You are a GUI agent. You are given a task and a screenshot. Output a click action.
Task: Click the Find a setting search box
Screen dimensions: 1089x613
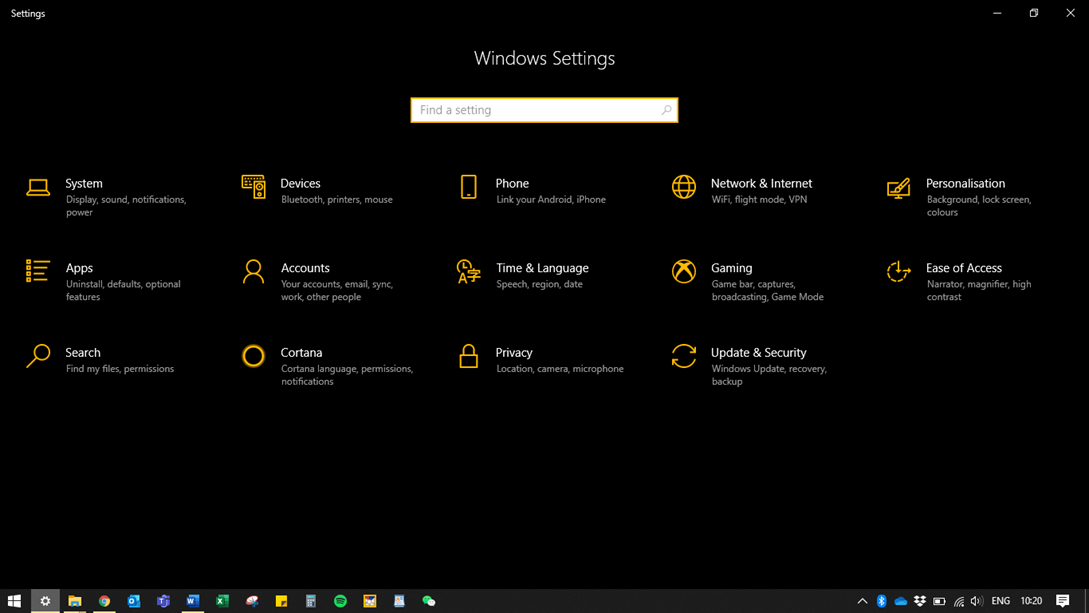click(x=535, y=110)
